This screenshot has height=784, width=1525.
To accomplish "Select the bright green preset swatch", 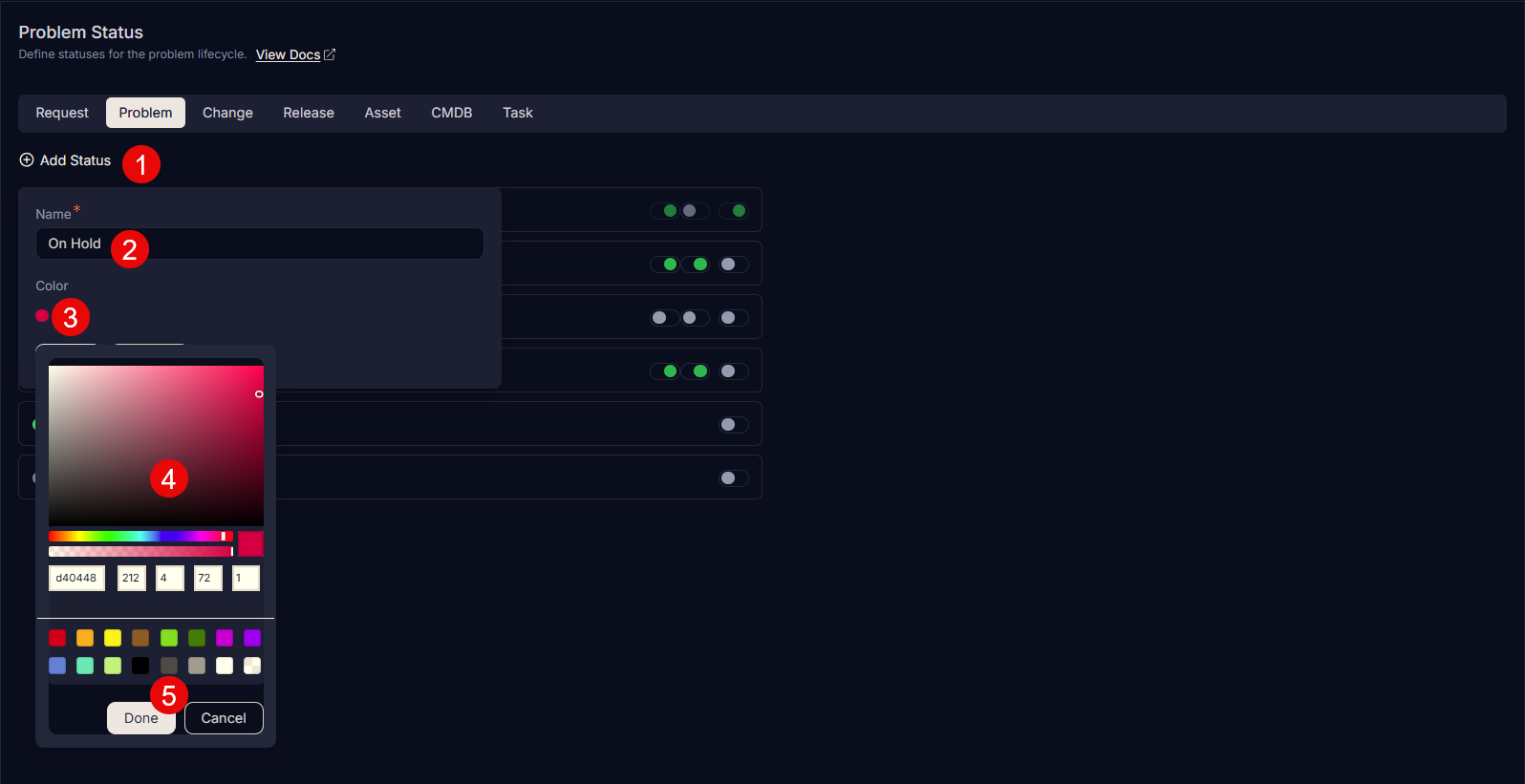I will click(169, 638).
